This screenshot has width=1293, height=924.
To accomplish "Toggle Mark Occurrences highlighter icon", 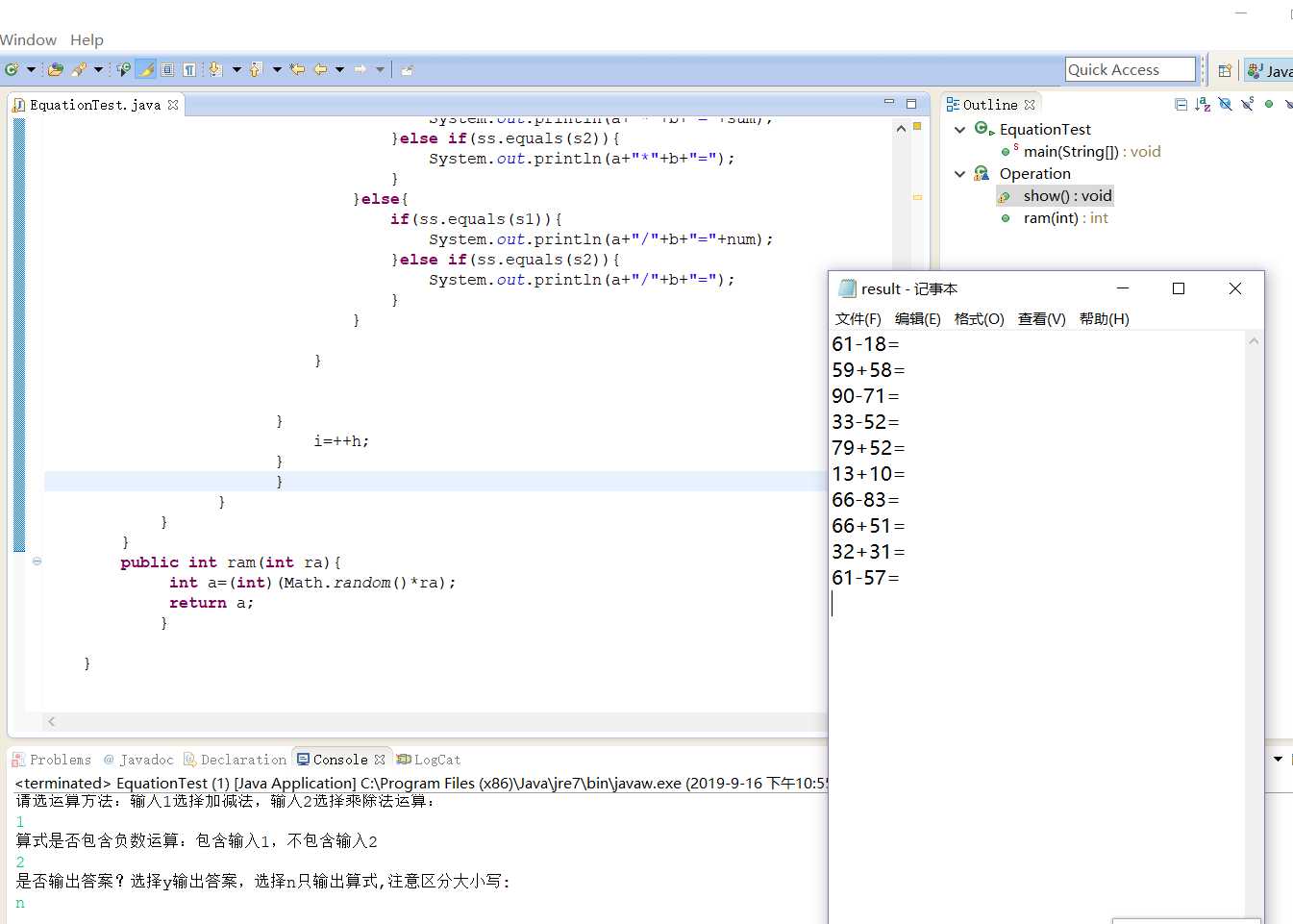I will [145, 69].
